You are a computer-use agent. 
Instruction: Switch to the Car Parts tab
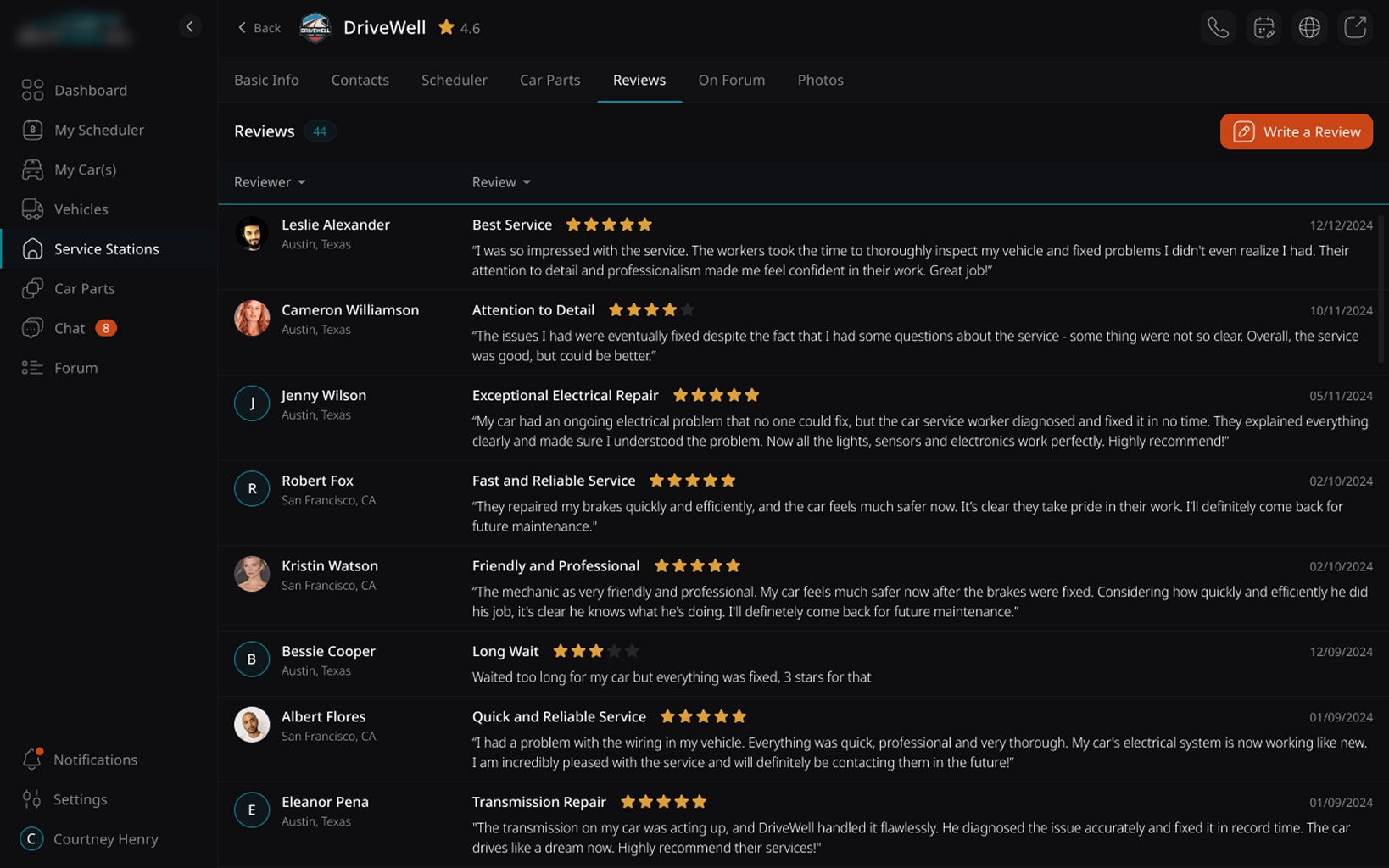pyautogui.click(x=549, y=80)
